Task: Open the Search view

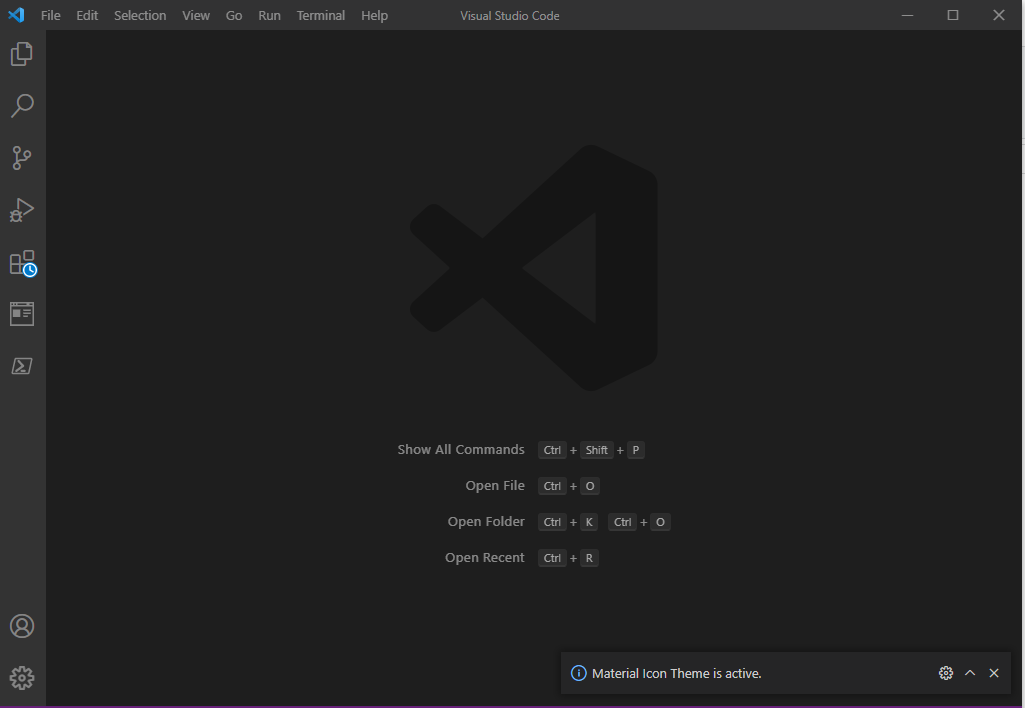Action: coord(22,106)
